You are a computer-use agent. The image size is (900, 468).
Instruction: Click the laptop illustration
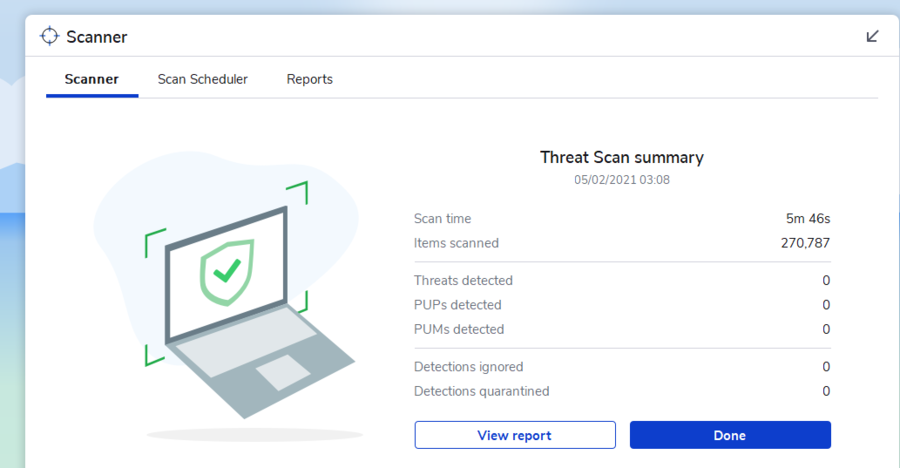tap(252, 310)
